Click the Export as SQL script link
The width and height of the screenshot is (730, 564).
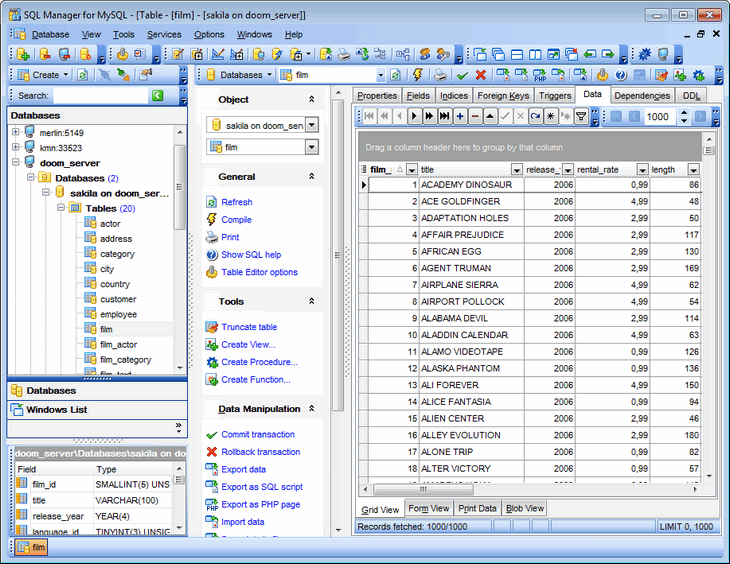261,487
